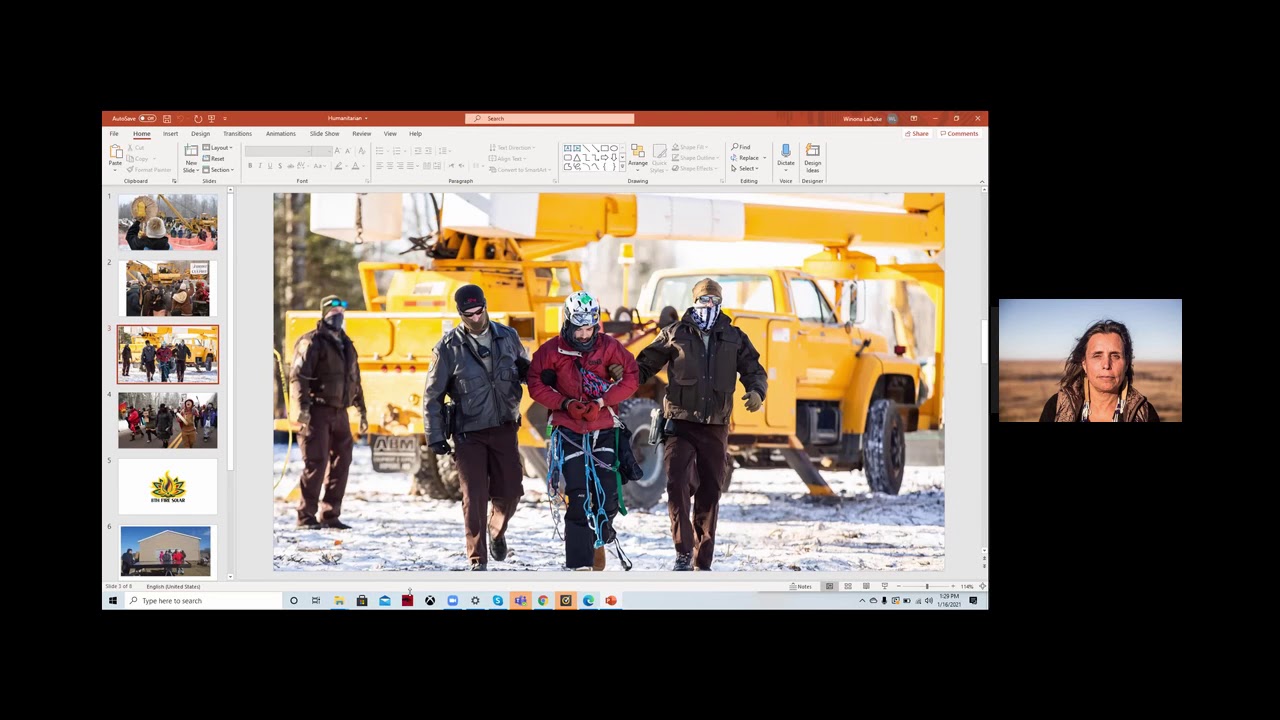Screen dimensions: 1280x720
Task: Start slide show from beginning icon
Action: click(x=211, y=119)
